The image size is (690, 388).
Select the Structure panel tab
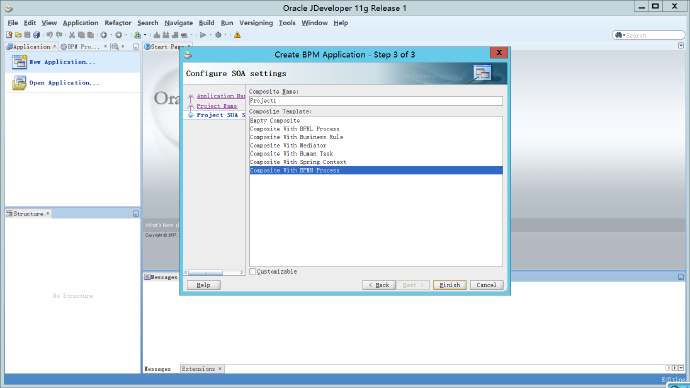tap(28, 213)
